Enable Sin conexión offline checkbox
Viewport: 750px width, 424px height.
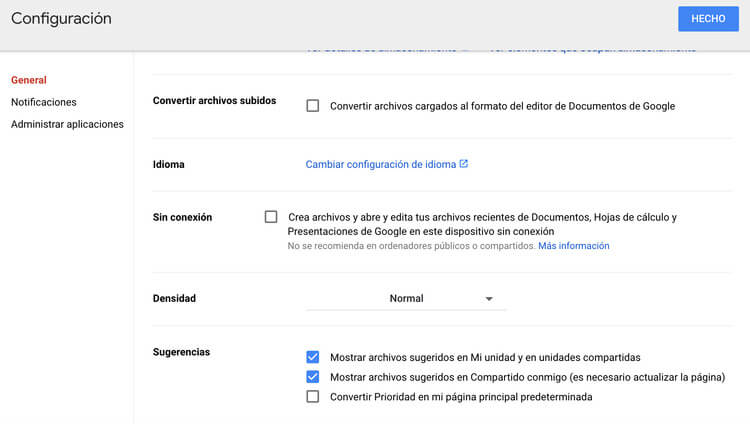point(271,217)
